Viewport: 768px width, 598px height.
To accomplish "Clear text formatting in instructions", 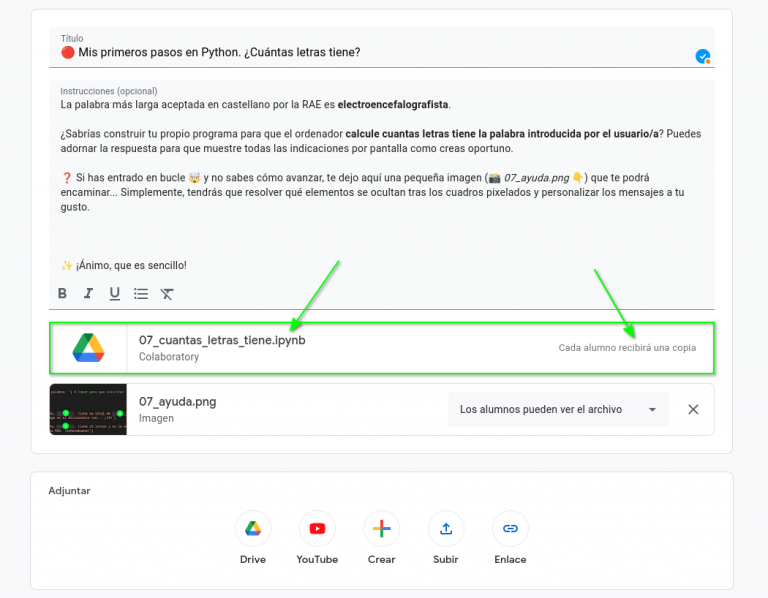I will pos(167,293).
